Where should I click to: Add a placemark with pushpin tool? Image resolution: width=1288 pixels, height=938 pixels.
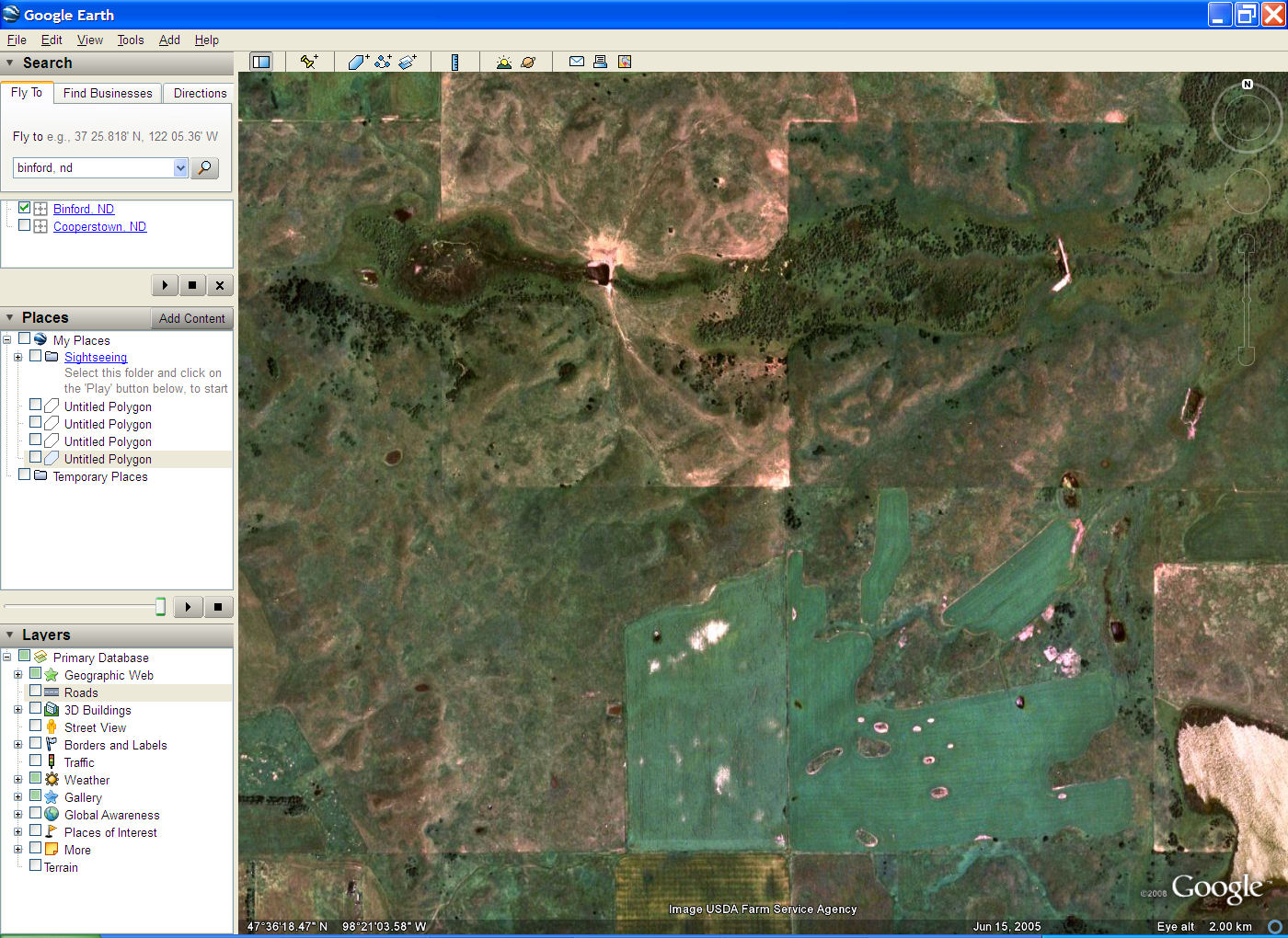tap(309, 62)
